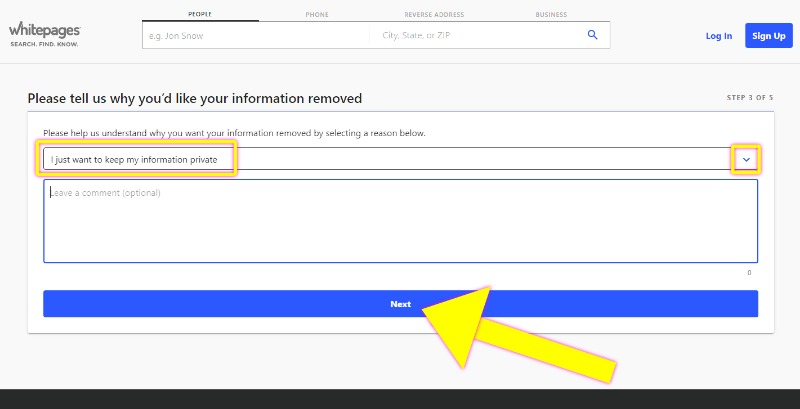This screenshot has width=800, height=409.
Task: Click the Sign Up button
Action: click(768, 36)
